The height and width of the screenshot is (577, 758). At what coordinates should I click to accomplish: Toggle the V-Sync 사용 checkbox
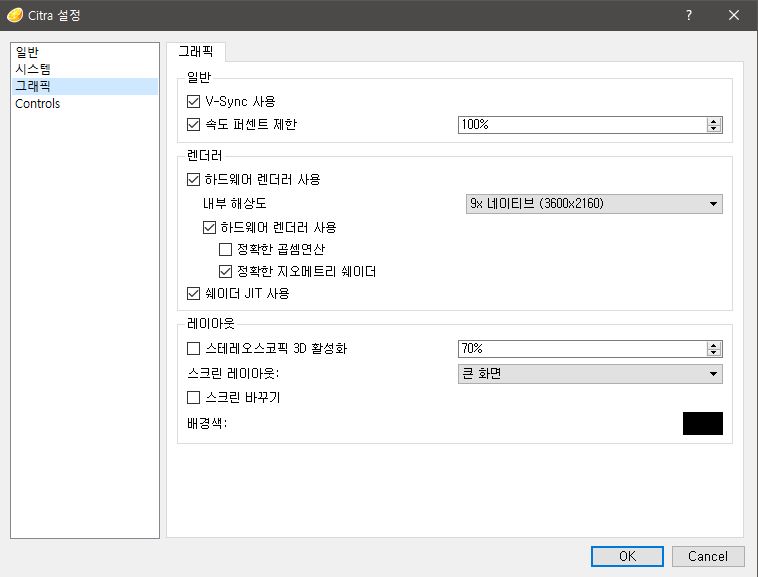194,101
